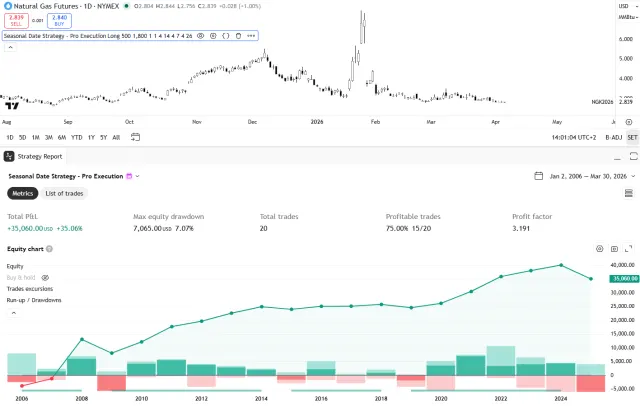The image size is (640, 406).
Task: Remove the strategy with the trash icon
Action: [238, 36]
